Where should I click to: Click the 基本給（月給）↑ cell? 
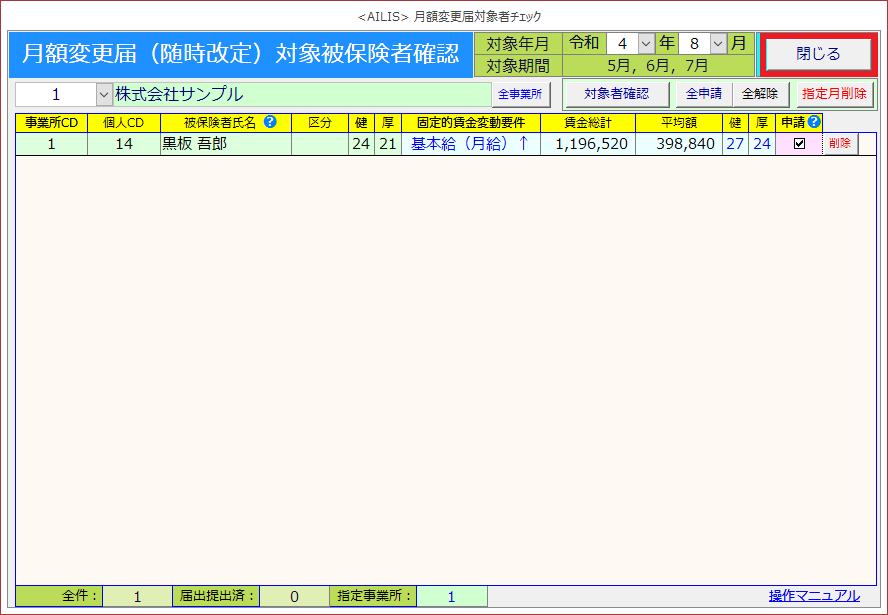(x=470, y=144)
